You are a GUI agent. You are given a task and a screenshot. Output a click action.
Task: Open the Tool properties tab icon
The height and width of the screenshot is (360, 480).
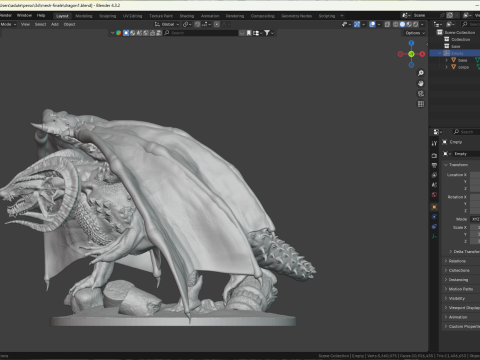coord(434,144)
